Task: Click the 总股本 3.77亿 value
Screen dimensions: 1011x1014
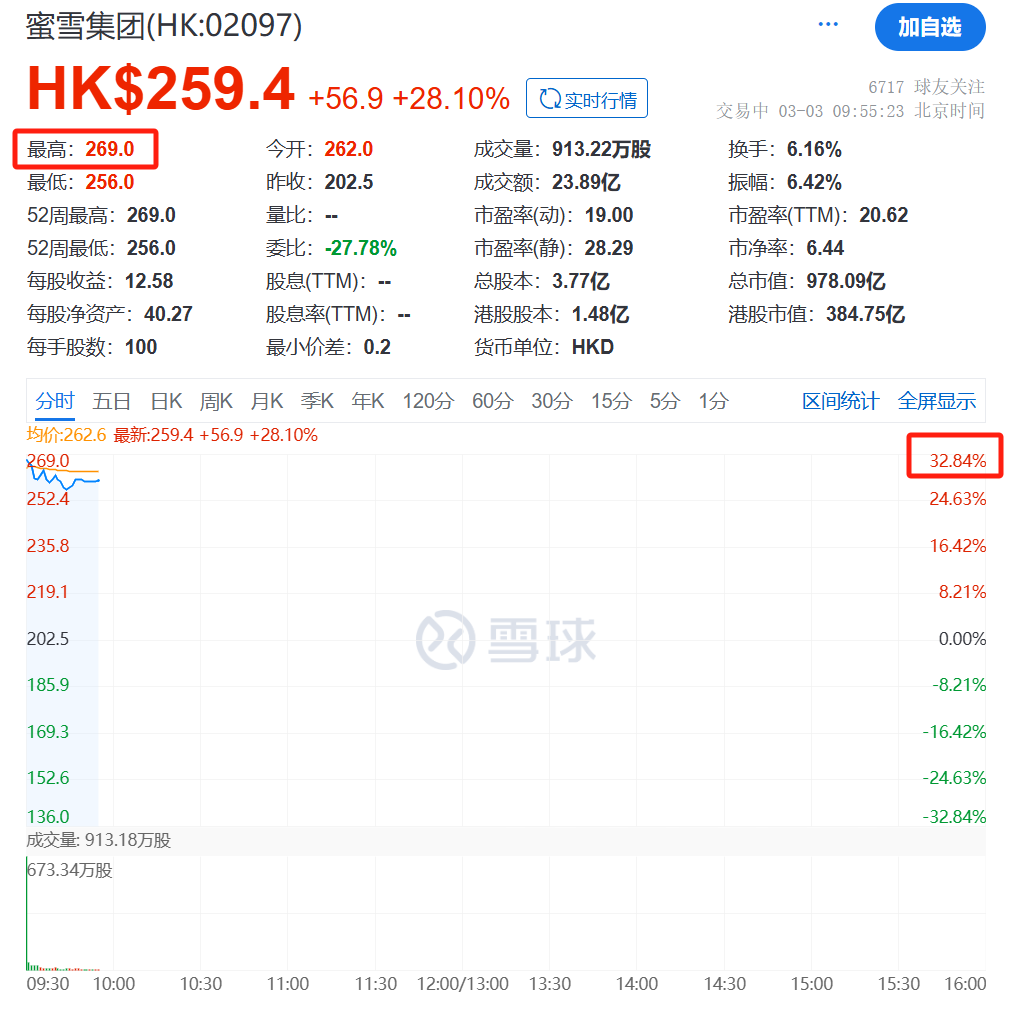Action: tap(580, 281)
